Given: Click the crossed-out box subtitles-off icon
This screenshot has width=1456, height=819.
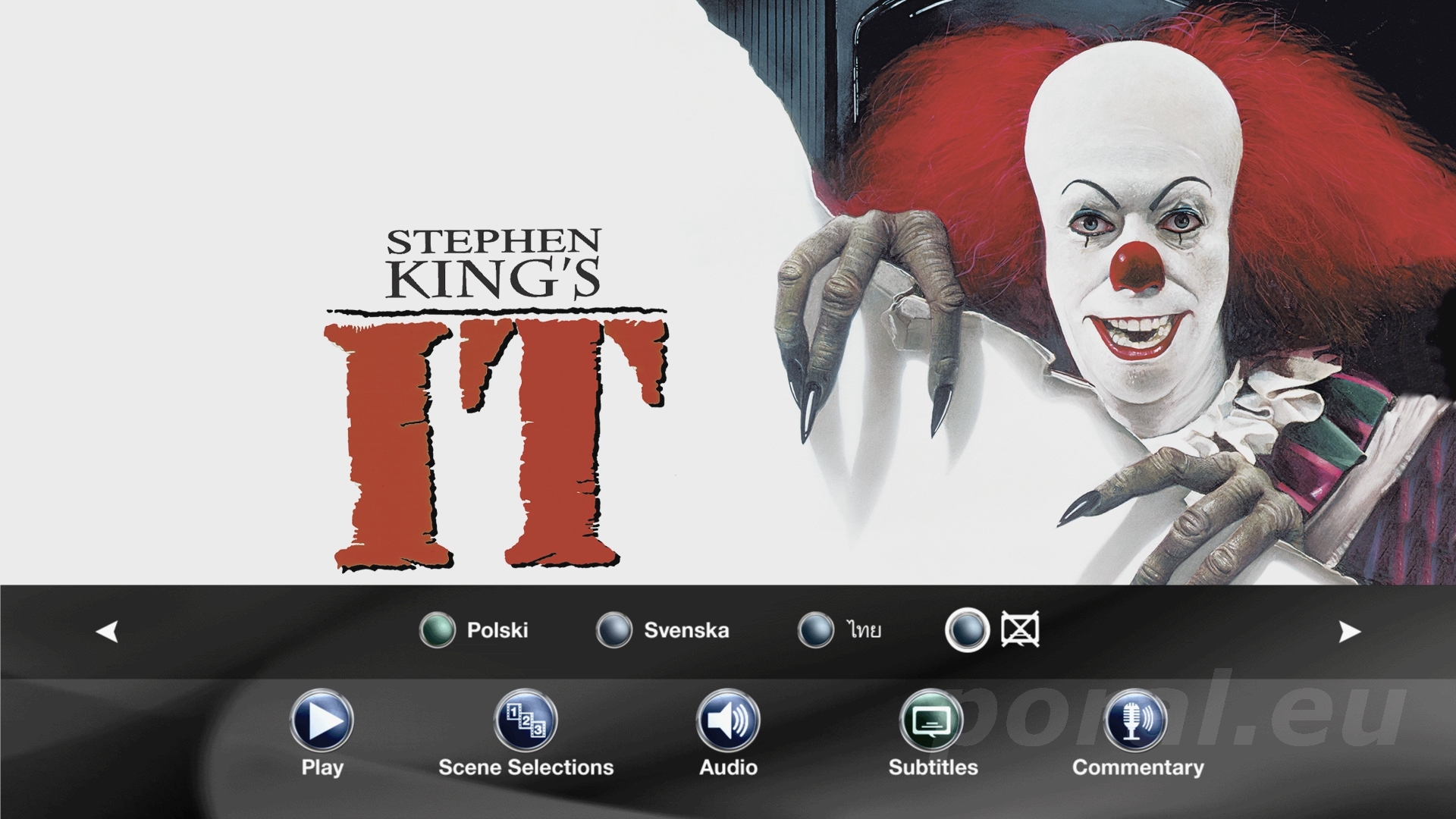Looking at the screenshot, I should tap(1020, 630).
